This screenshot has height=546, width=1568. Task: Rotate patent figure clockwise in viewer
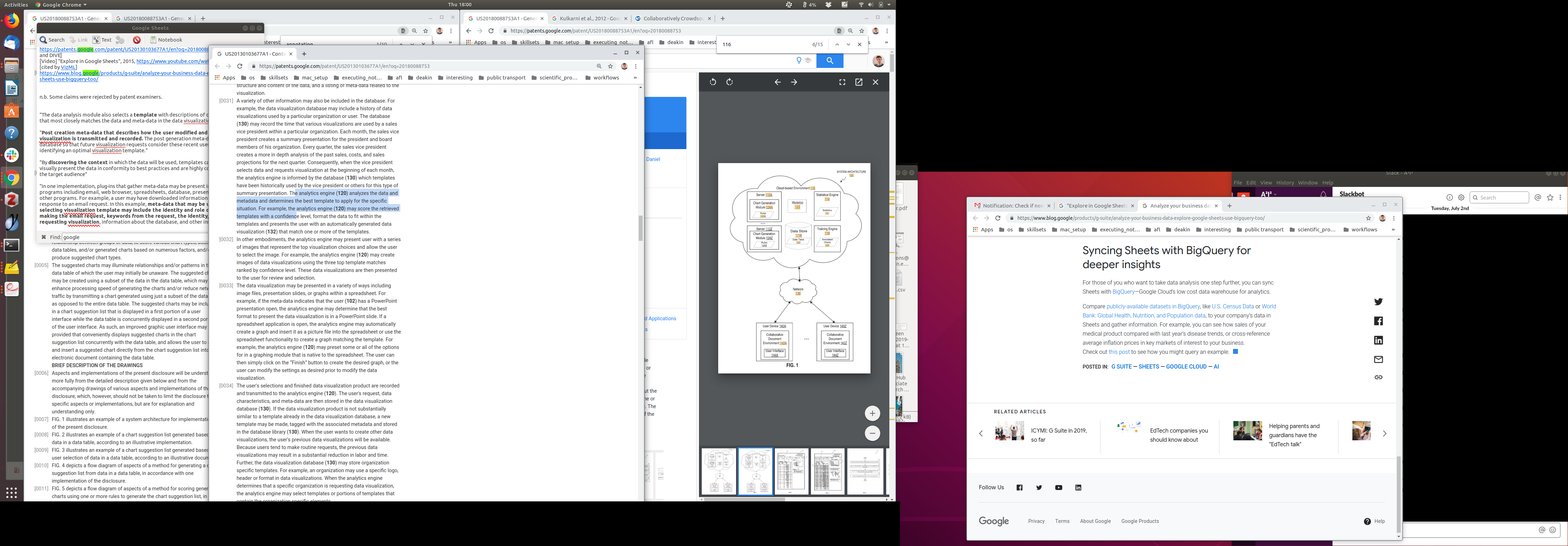pyautogui.click(x=730, y=82)
